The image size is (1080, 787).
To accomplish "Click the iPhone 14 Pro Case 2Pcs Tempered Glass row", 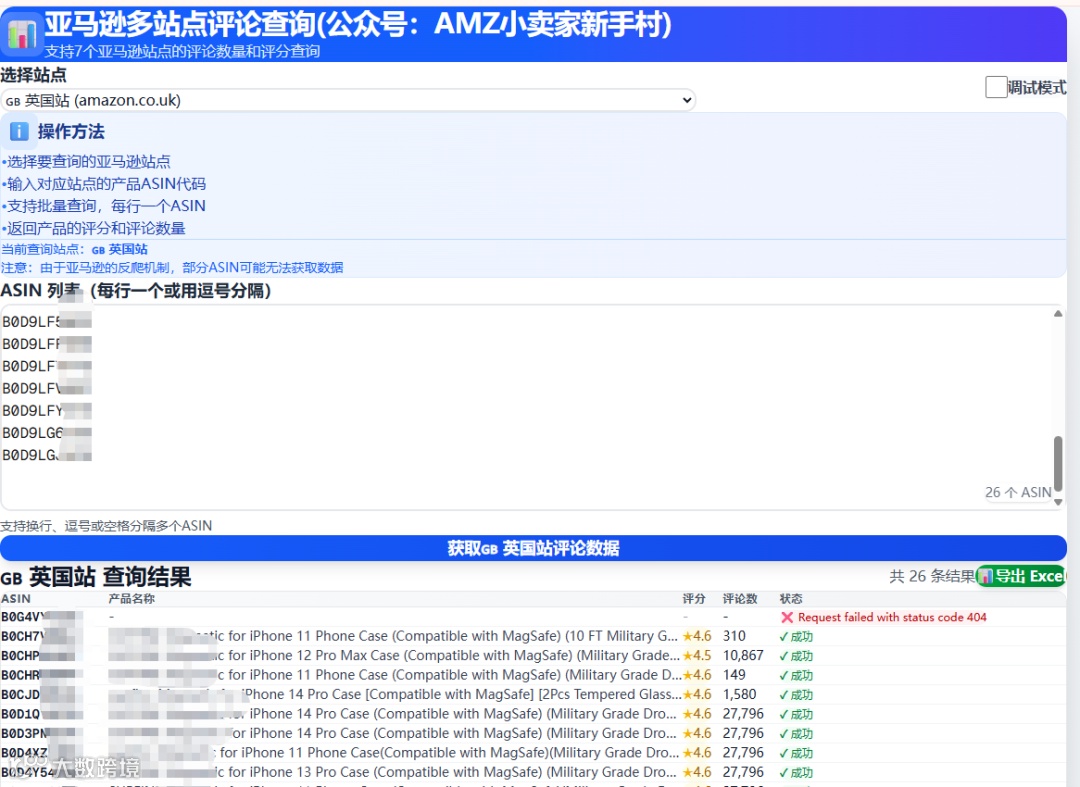I will click(x=533, y=694).
